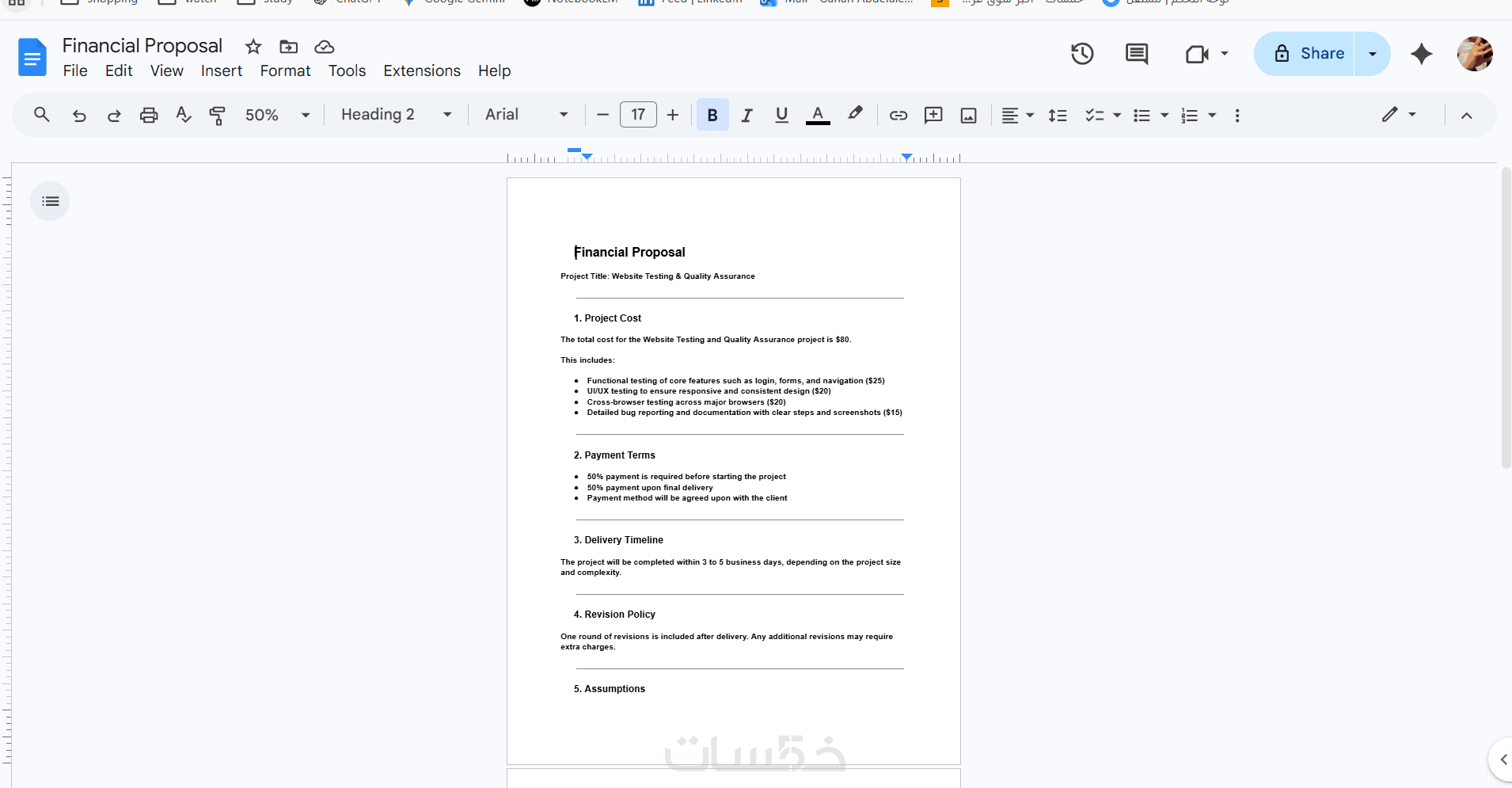Show the document outline
The image size is (1512, 788).
(x=50, y=201)
